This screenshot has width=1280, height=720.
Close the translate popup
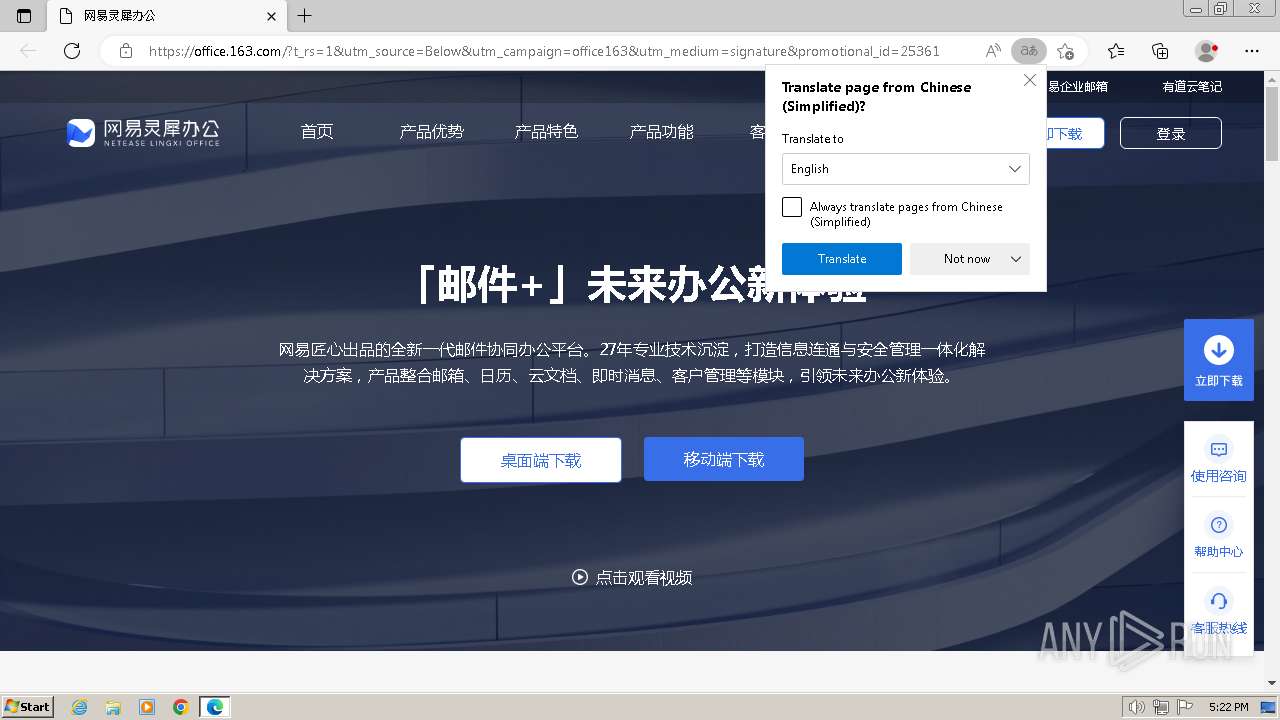coord(1030,80)
